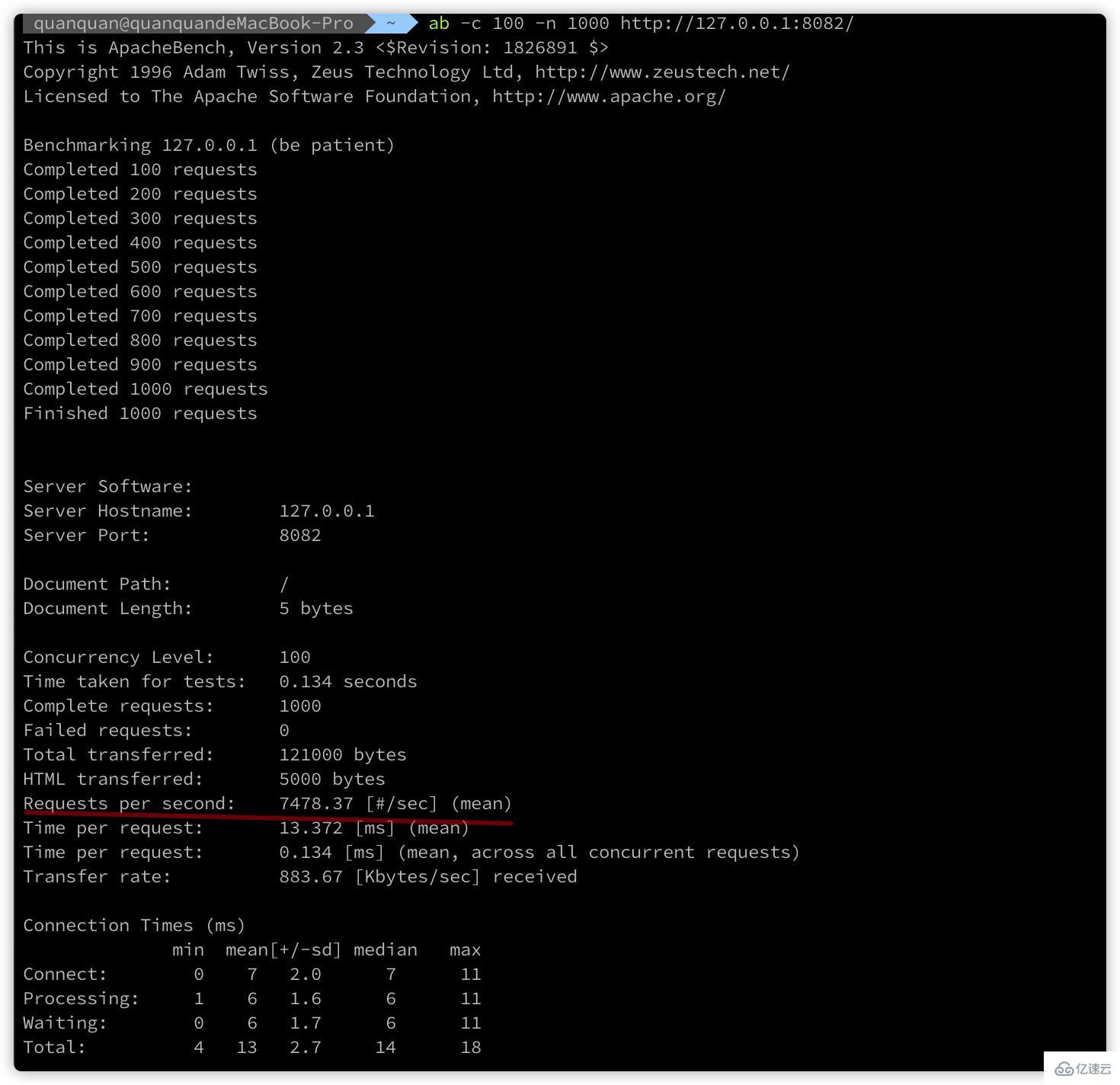Click the max column header
The height and width of the screenshot is (1085, 1120).
point(466,949)
